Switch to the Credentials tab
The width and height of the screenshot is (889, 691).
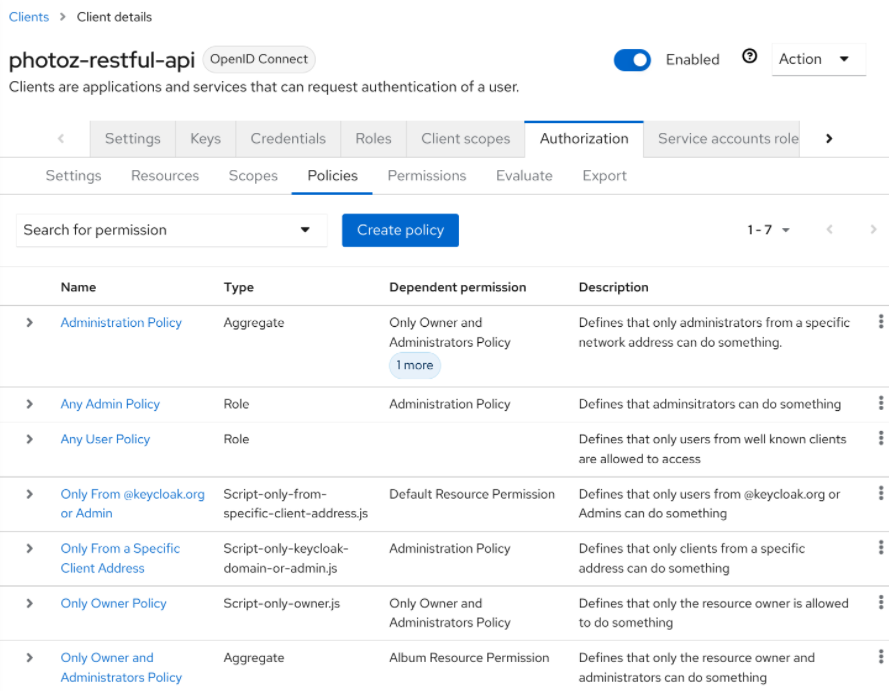[288, 139]
